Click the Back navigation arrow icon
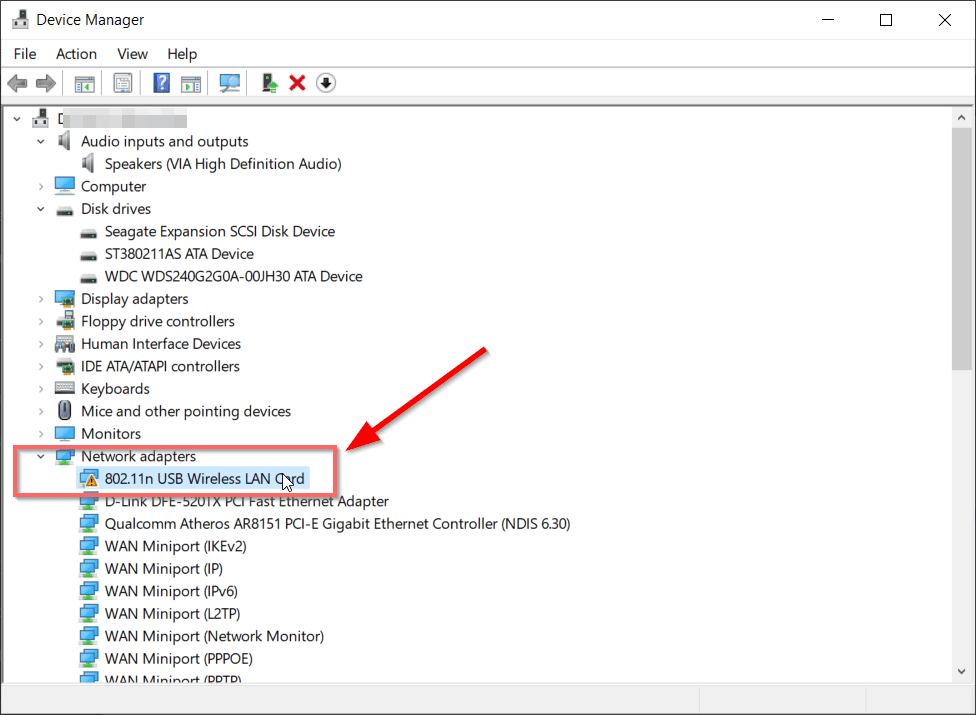 (x=17, y=82)
